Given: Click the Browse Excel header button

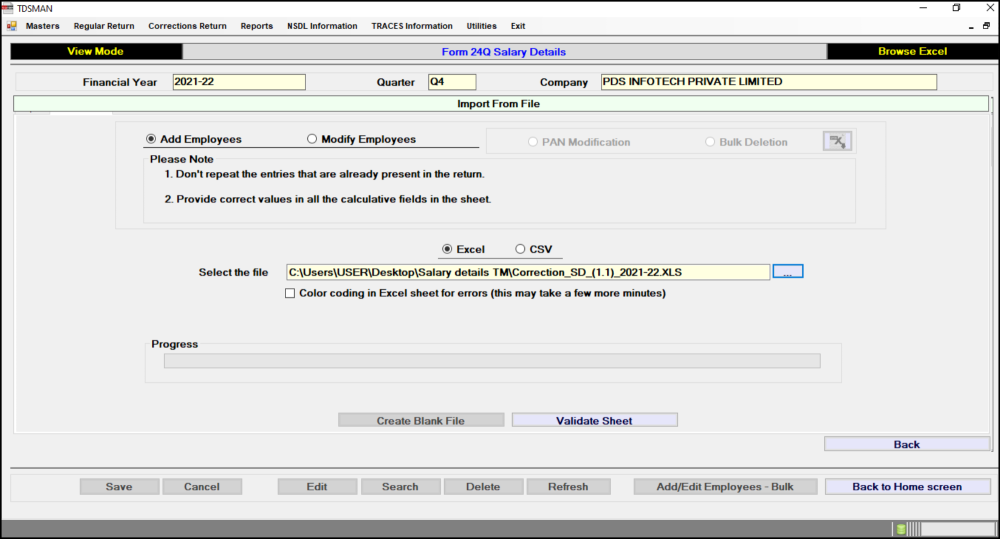Looking at the screenshot, I should coord(913,52).
